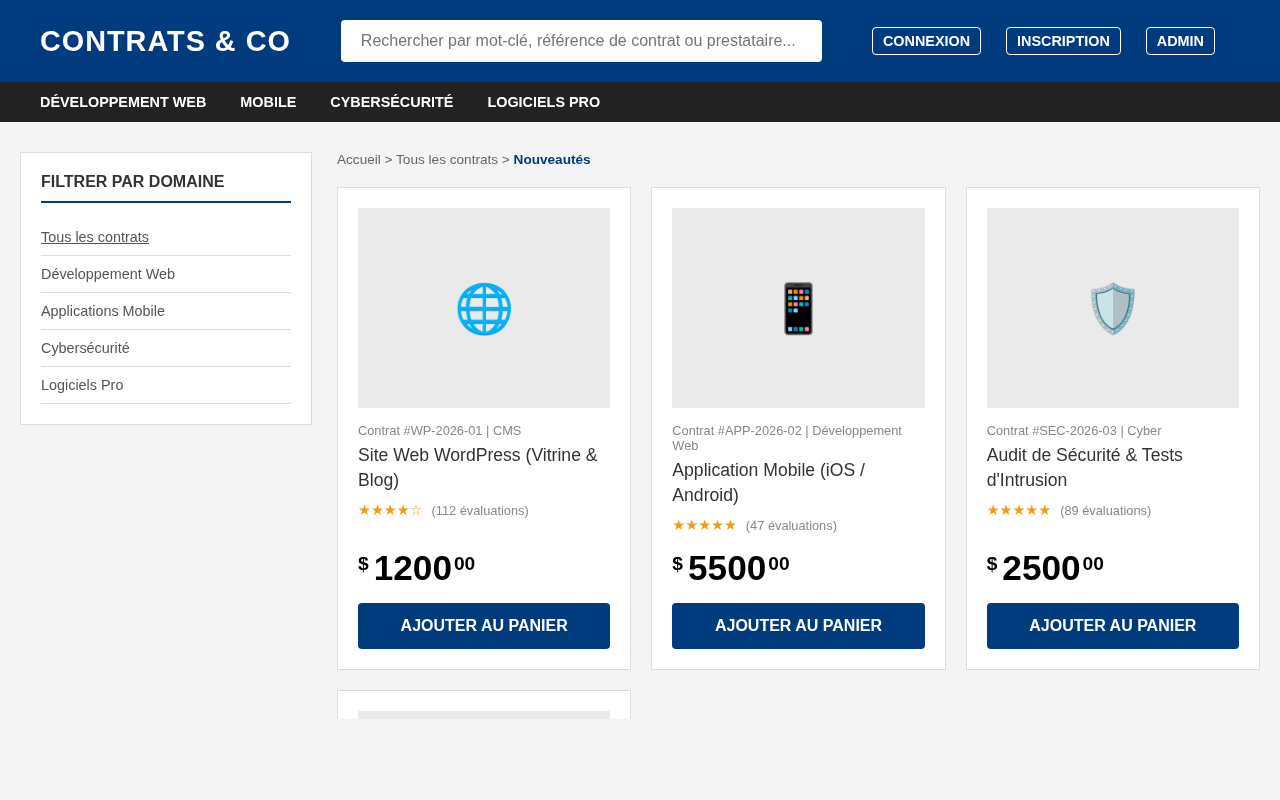Open LOGICIELS PRO navigation item

point(544,102)
